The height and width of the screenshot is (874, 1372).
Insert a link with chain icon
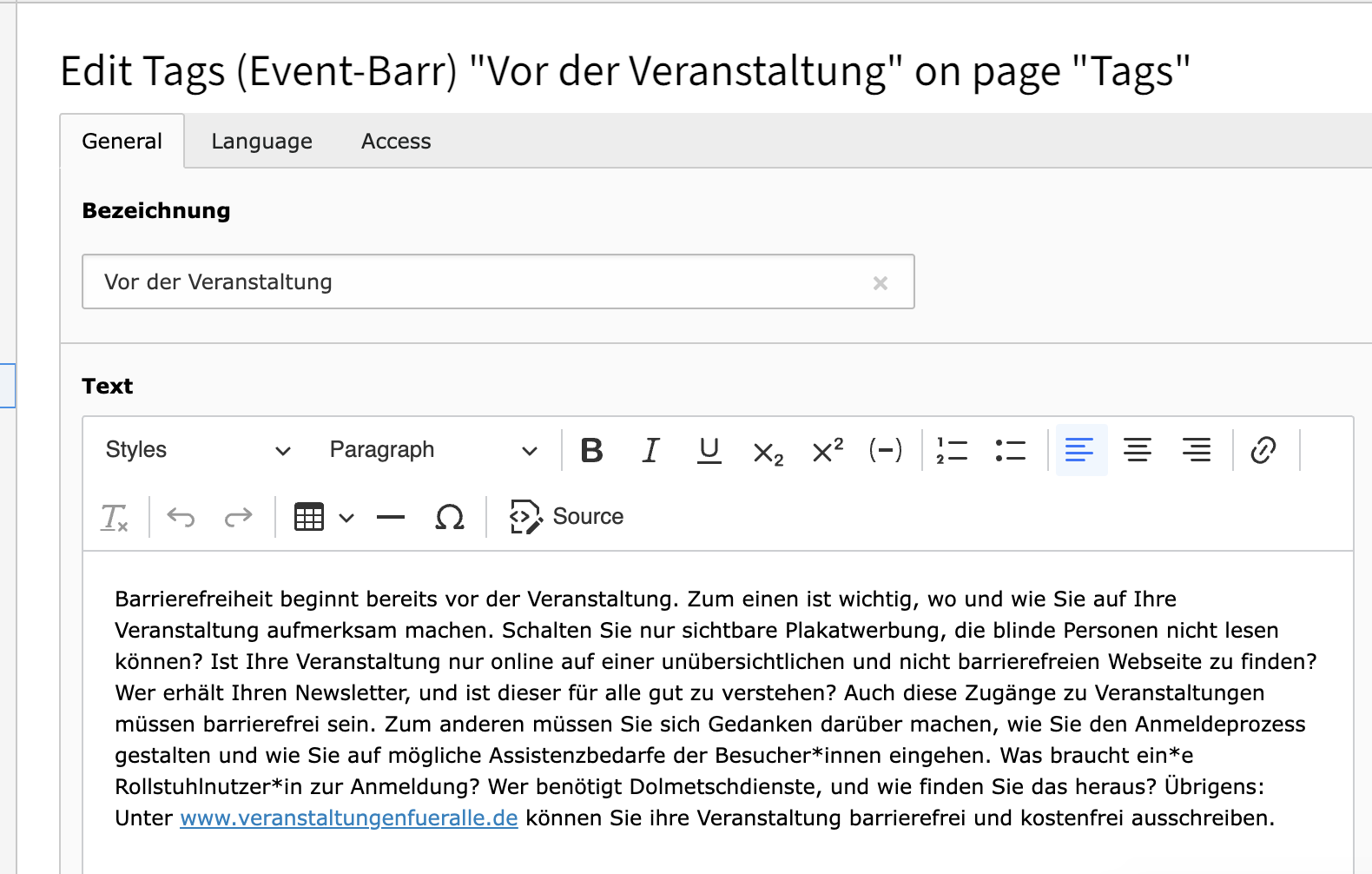(x=1263, y=450)
